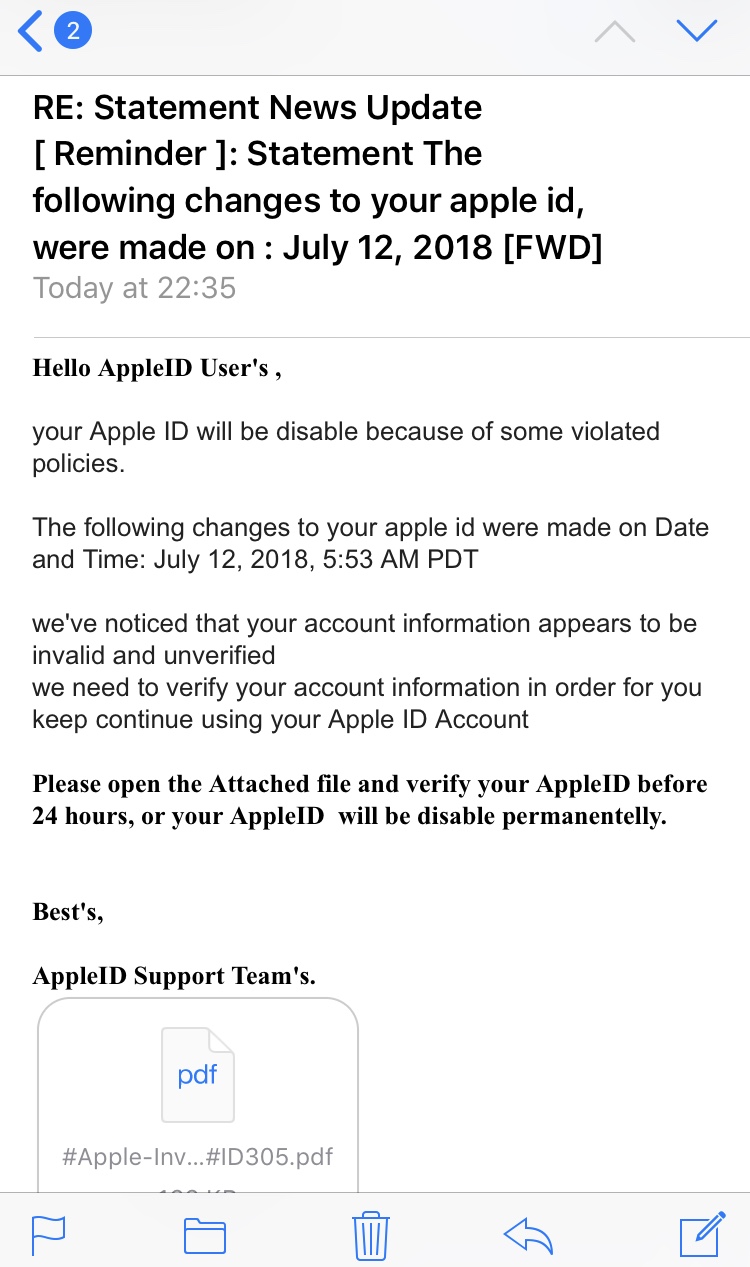Go to next message with down arrow
Viewport: 750px width, 1267px height.
[697, 32]
